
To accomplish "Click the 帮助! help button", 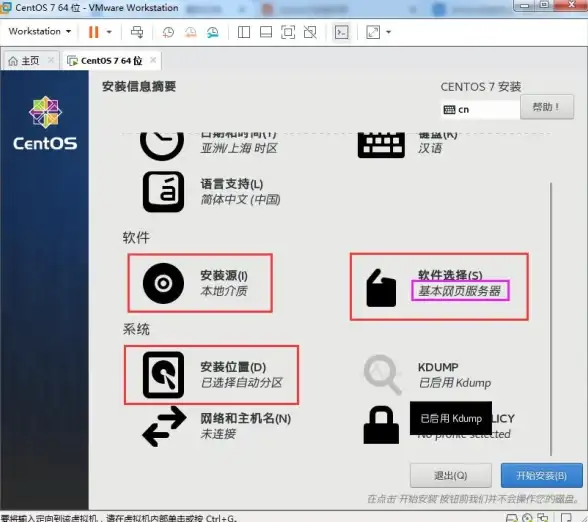I will pyautogui.click(x=547, y=107).
